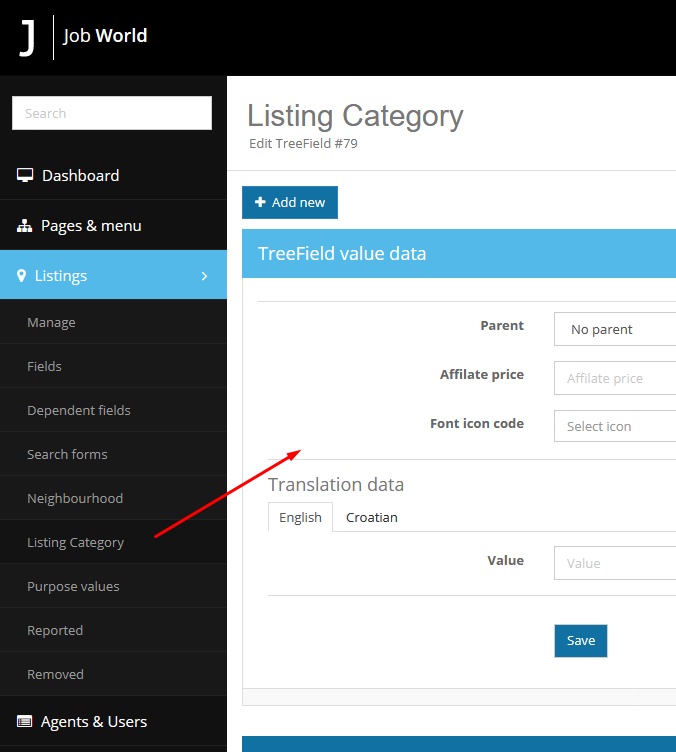Open the Search forms submenu item
Viewport: 676px width, 752px height.
pyautogui.click(x=67, y=455)
